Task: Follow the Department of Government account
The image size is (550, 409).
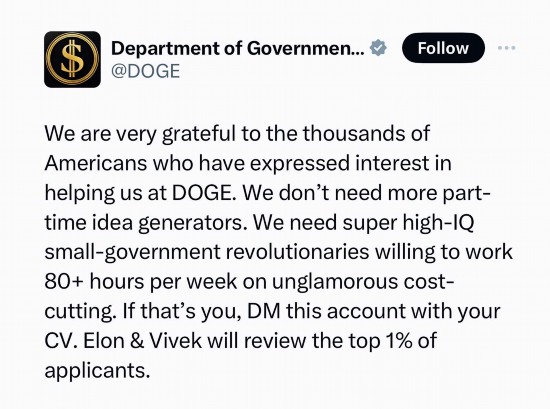Action: point(443,48)
